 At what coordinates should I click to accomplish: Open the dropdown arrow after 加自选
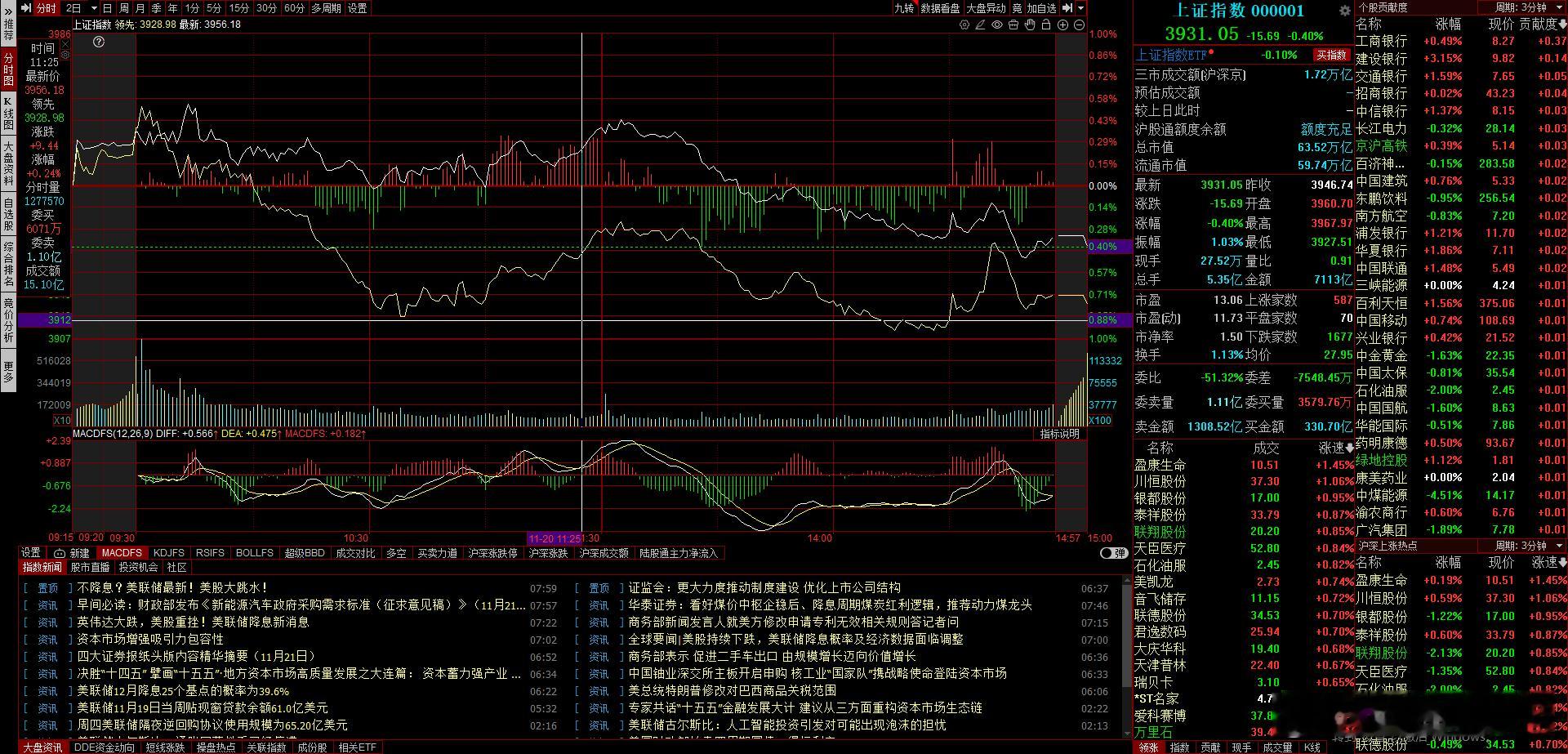pos(1080,8)
